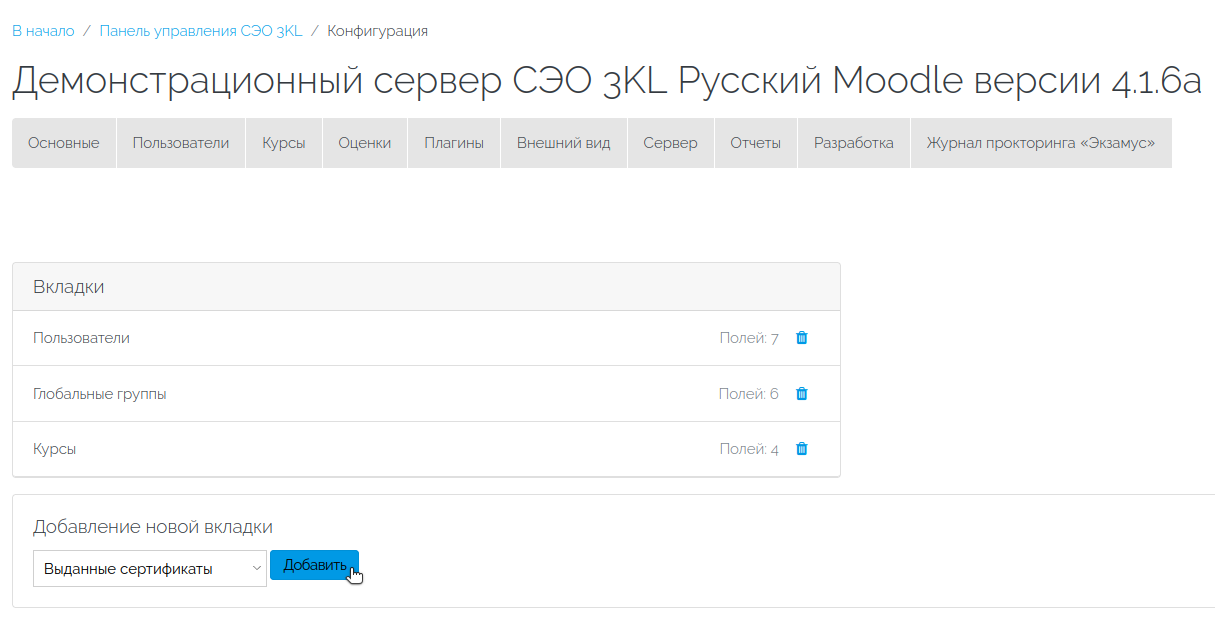Open the Выданные сертификаты dropdown
The height and width of the screenshot is (623, 1215).
tap(150, 568)
